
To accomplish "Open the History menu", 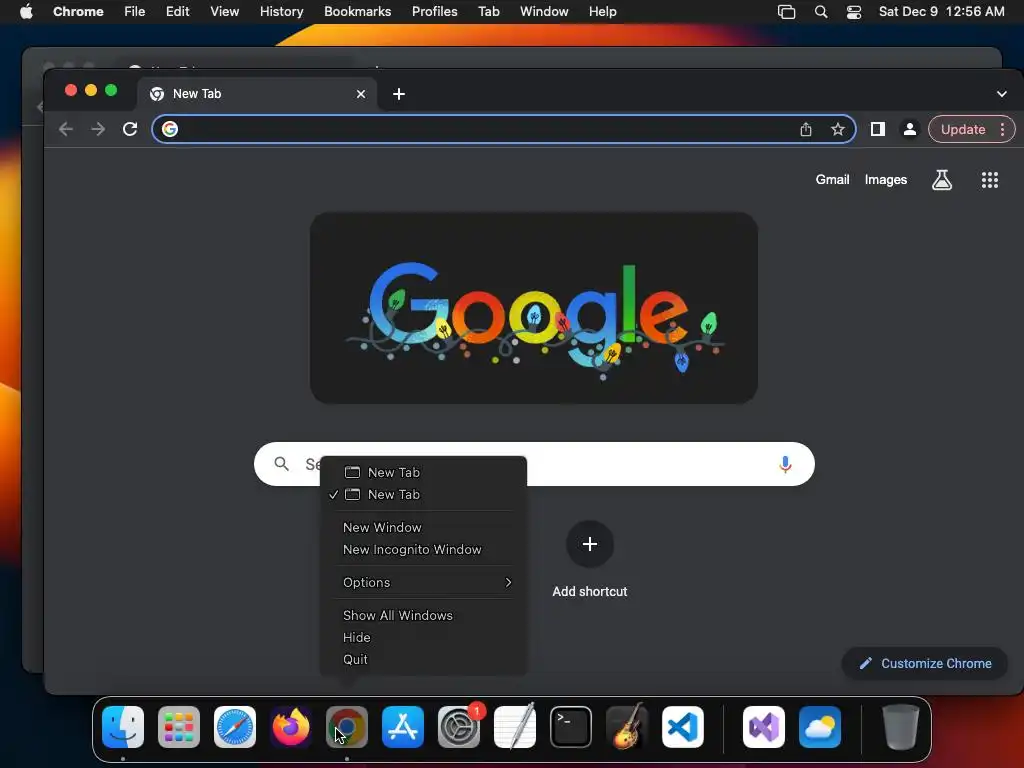I will point(281,12).
